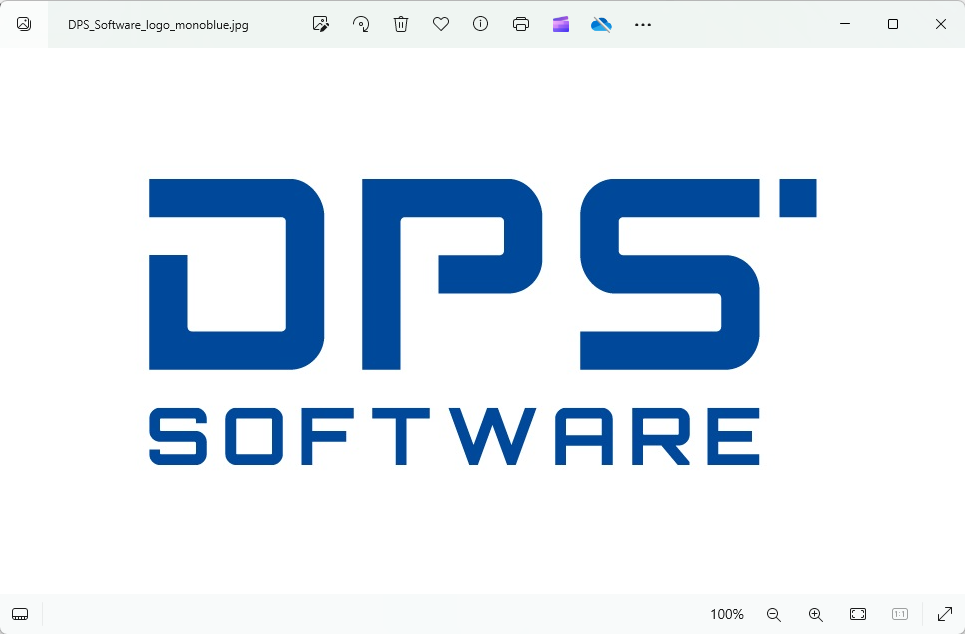Zoom in with the plus magnifier
Image resolution: width=965 pixels, height=634 pixels.
pos(816,614)
